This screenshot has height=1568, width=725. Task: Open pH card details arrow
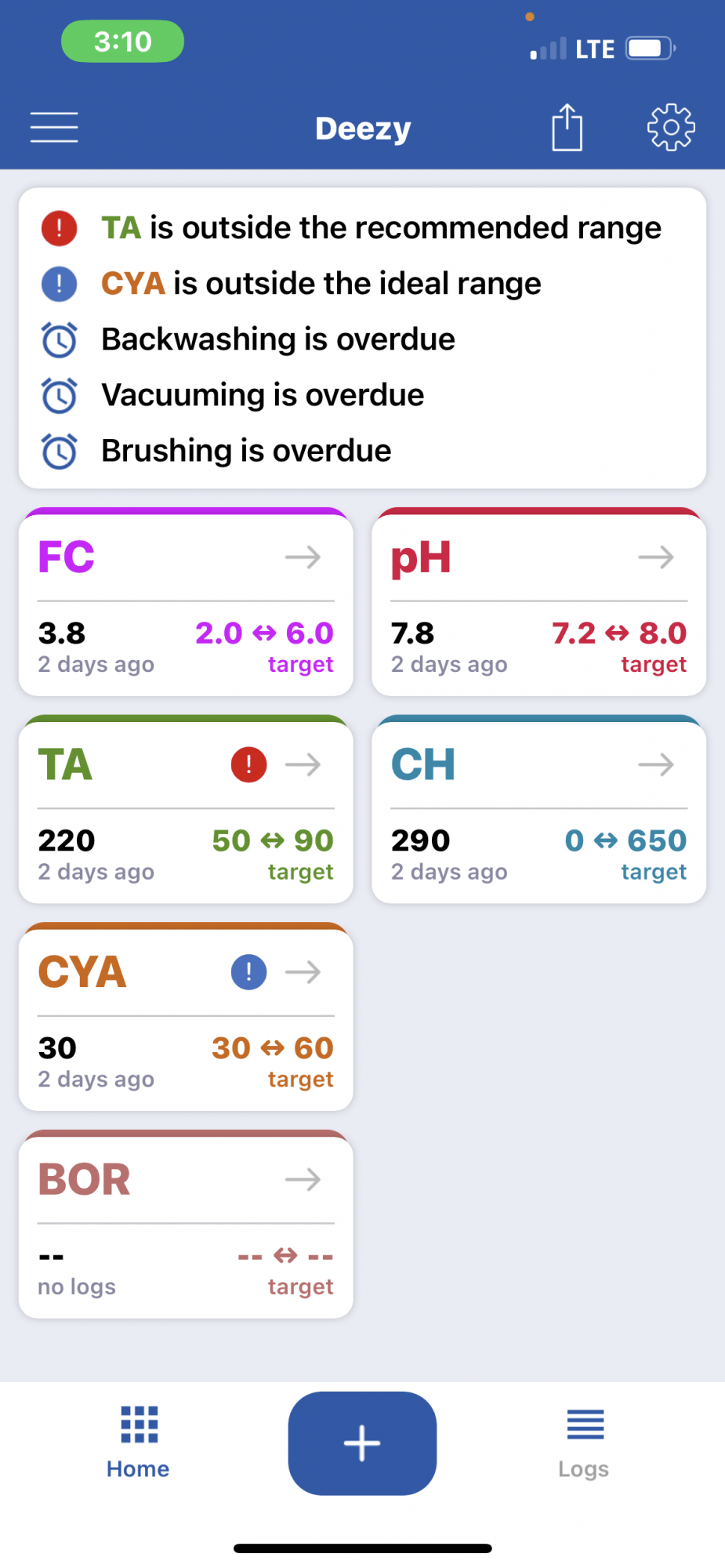pos(656,557)
